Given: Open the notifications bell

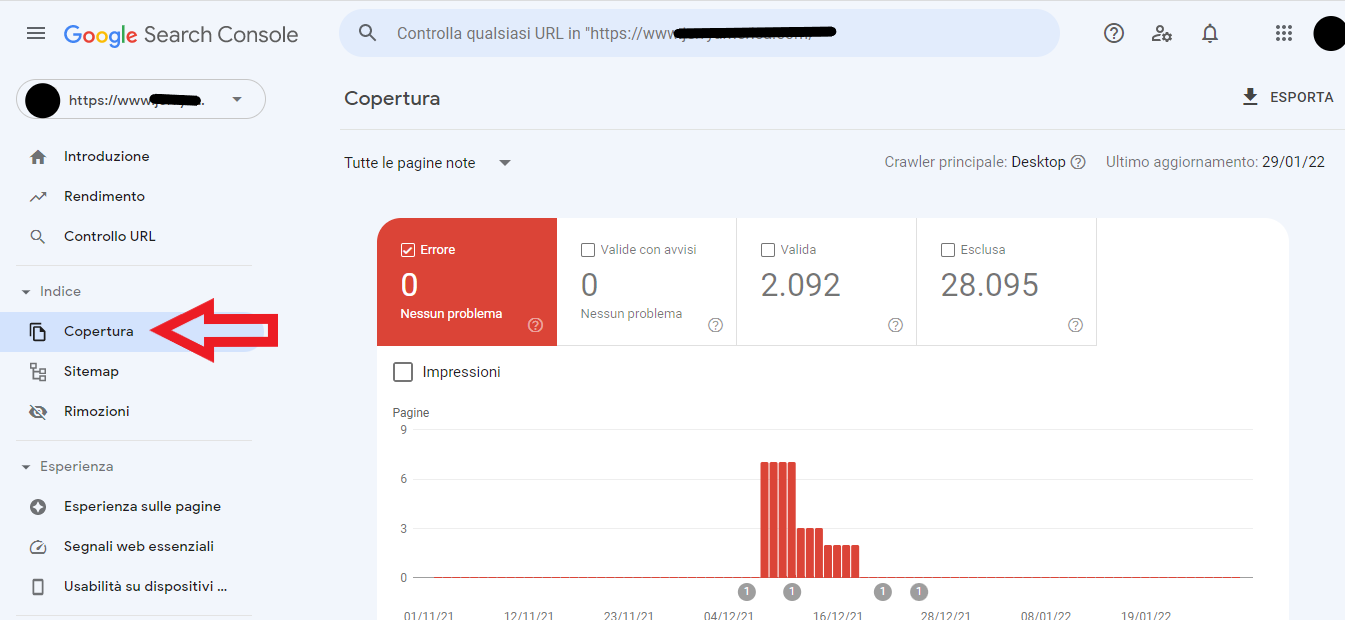Looking at the screenshot, I should [1210, 34].
